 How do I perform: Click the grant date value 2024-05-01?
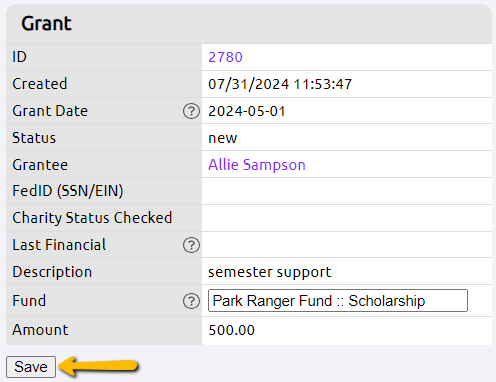(x=247, y=111)
